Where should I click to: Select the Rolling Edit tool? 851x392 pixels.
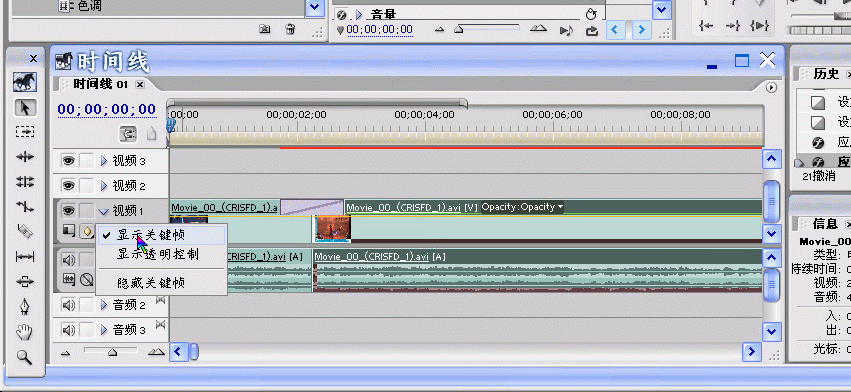25,182
